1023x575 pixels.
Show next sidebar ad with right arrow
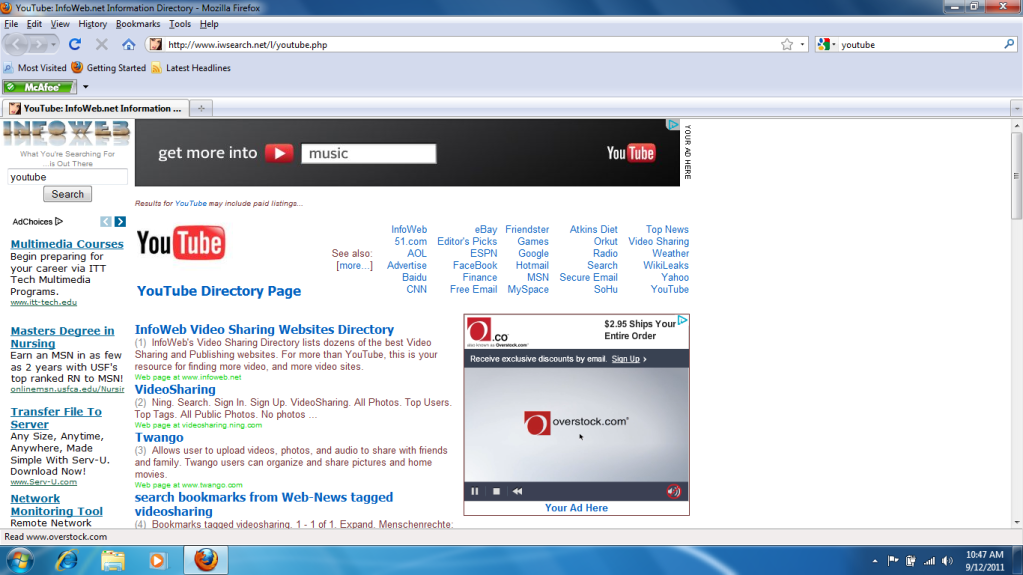click(120, 222)
